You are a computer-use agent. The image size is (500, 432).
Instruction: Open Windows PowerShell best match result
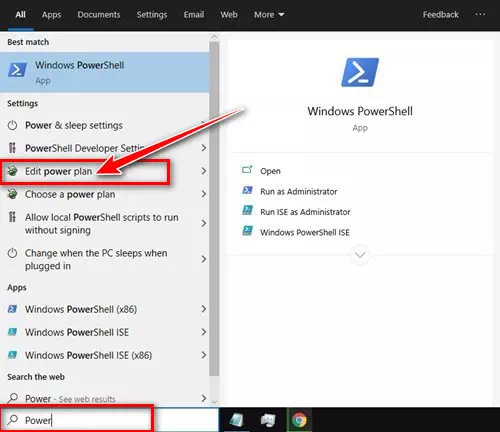click(104, 72)
